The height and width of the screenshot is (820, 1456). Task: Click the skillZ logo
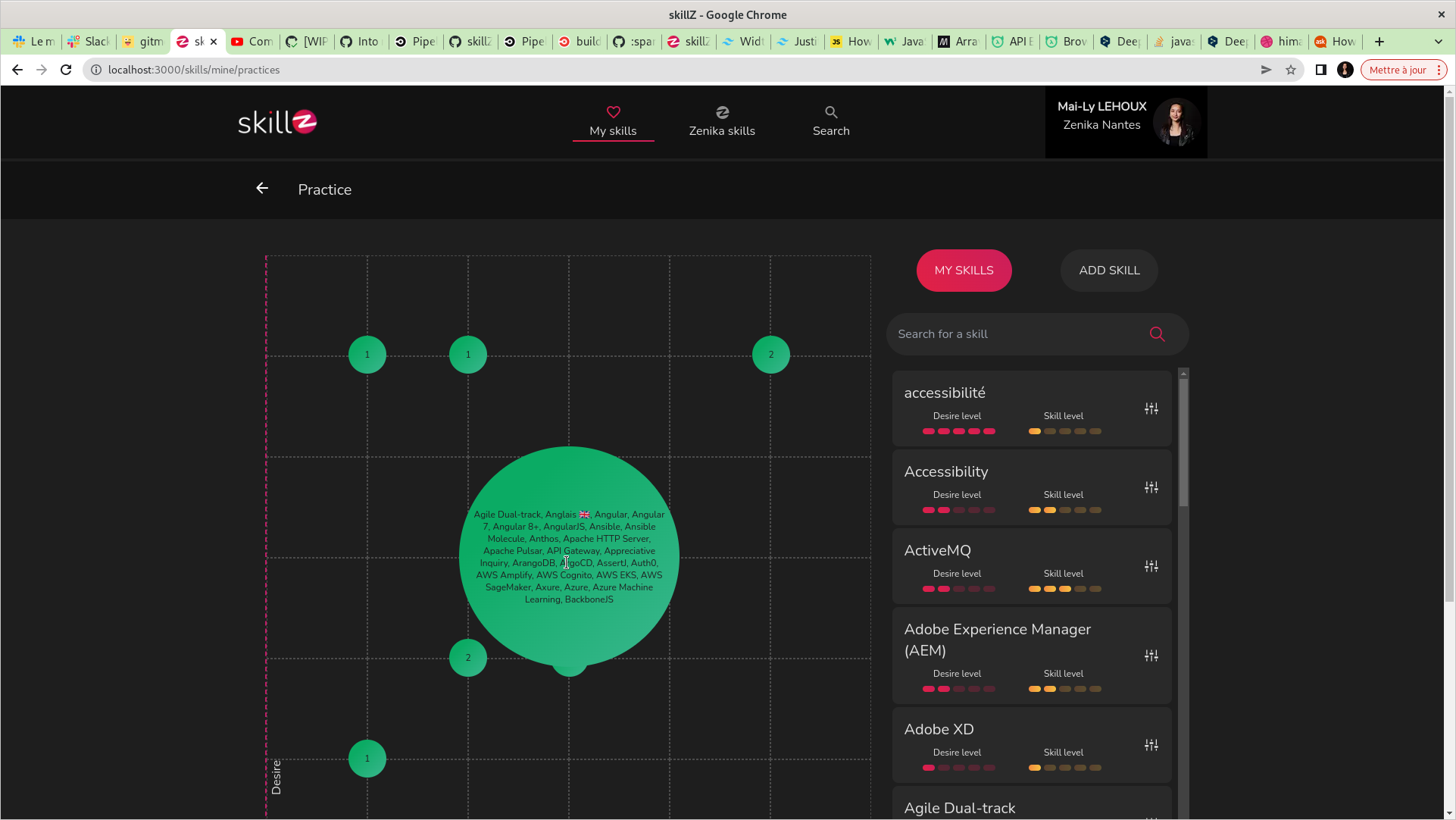click(x=277, y=122)
